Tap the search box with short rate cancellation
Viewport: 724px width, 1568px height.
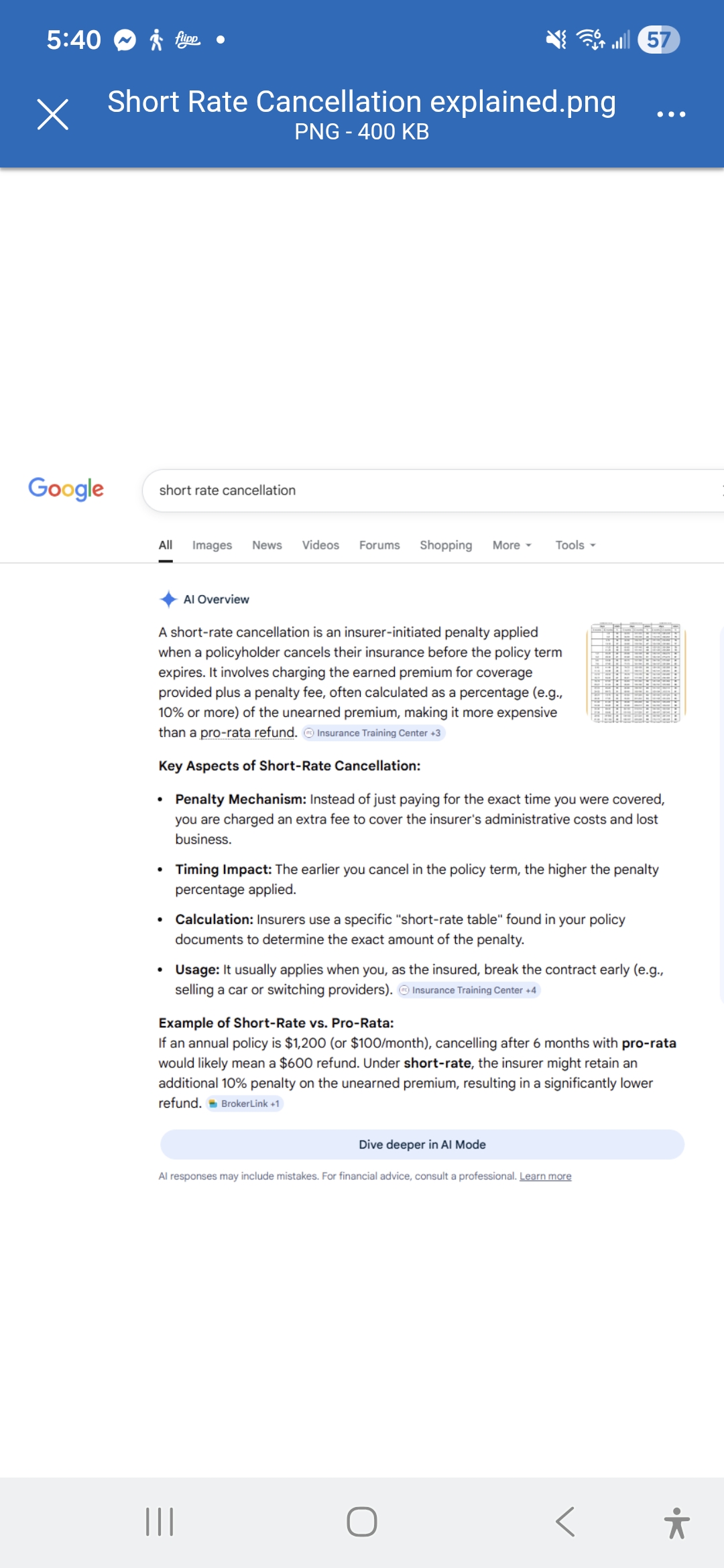tap(429, 491)
